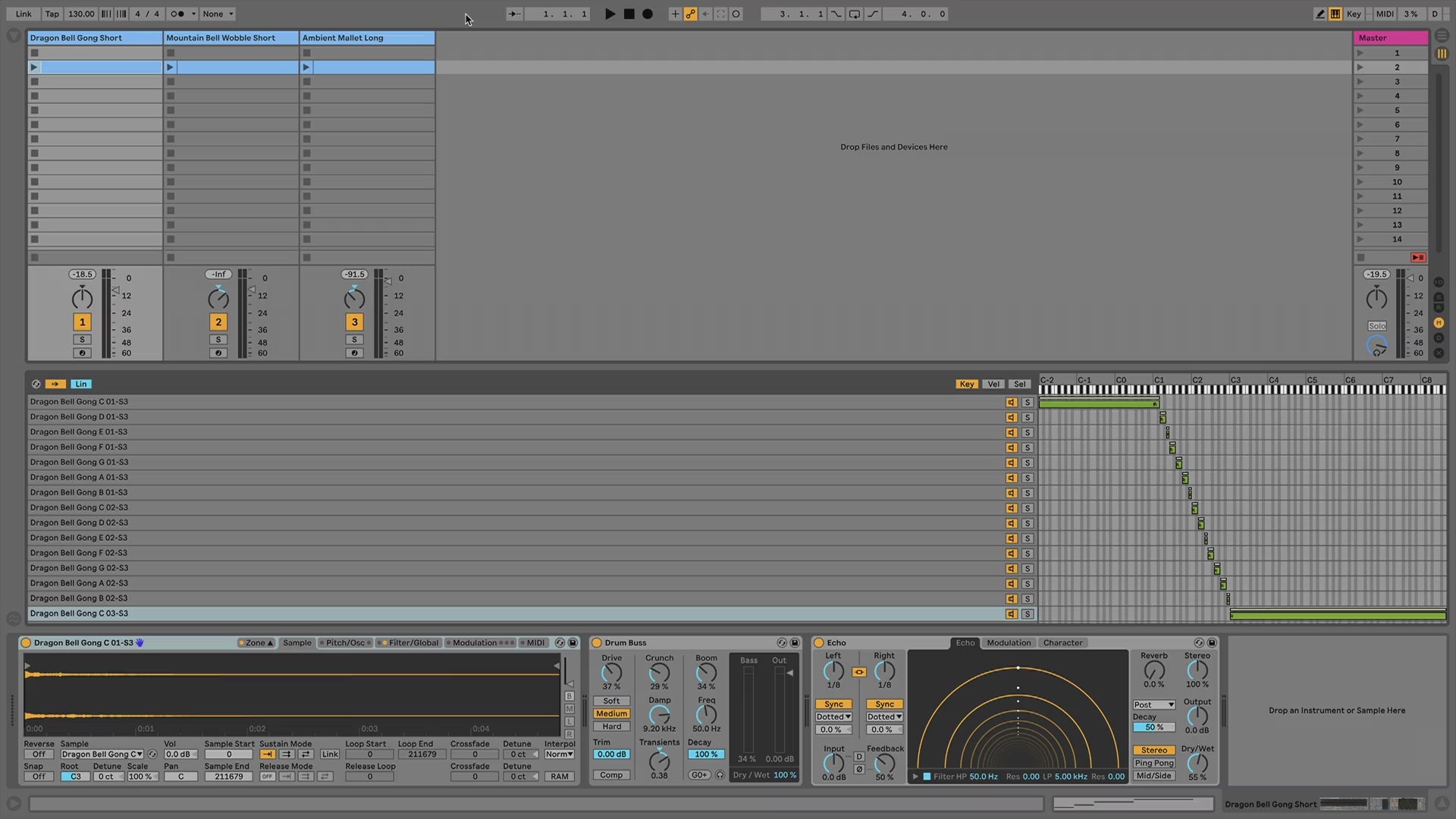The image size is (1456, 819).
Task: Click the Vel zone editor button
Action: click(x=993, y=384)
